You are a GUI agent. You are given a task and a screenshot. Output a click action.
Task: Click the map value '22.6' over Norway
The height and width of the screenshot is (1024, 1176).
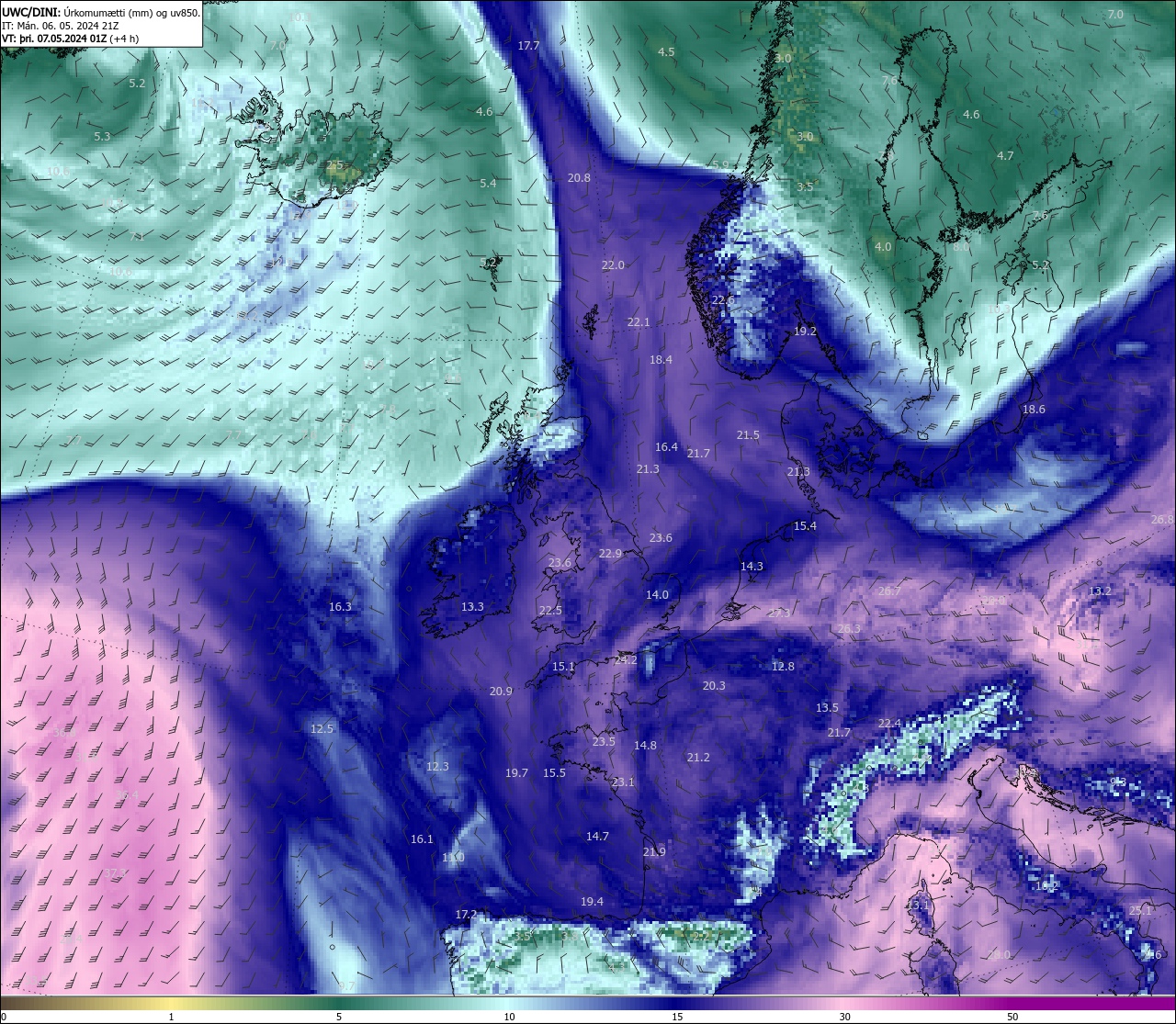coord(723,300)
